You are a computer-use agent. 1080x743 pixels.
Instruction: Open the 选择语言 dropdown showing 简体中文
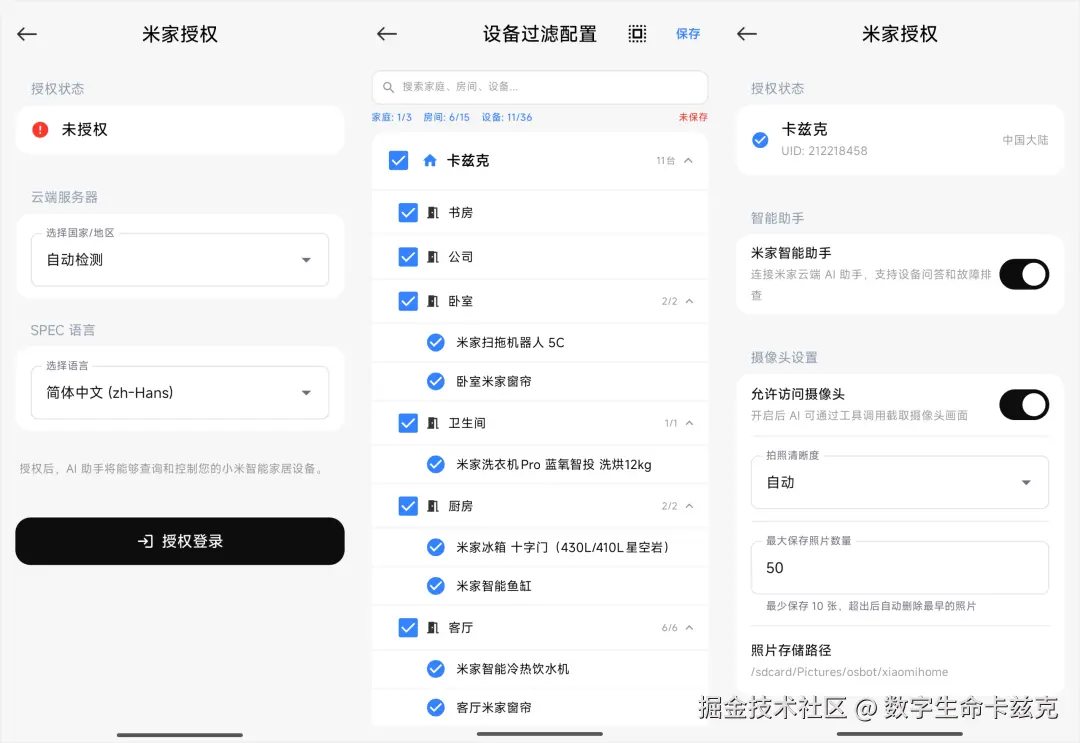click(180, 392)
